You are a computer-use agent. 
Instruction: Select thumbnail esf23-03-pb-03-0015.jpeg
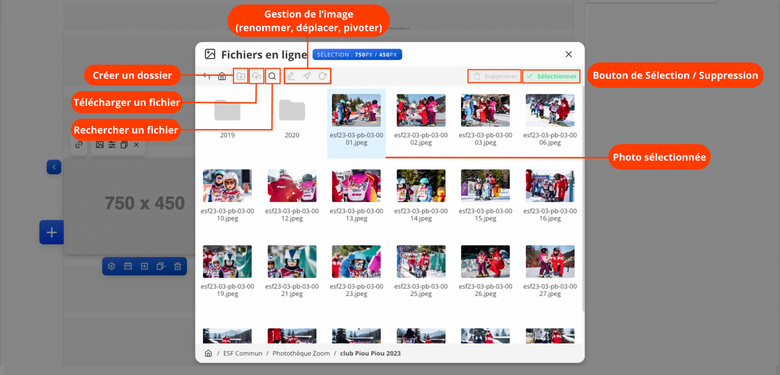pos(486,186)
